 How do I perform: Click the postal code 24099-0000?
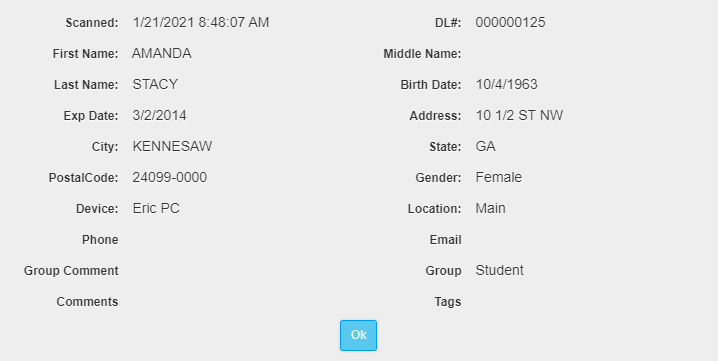(x=169, y=177)
